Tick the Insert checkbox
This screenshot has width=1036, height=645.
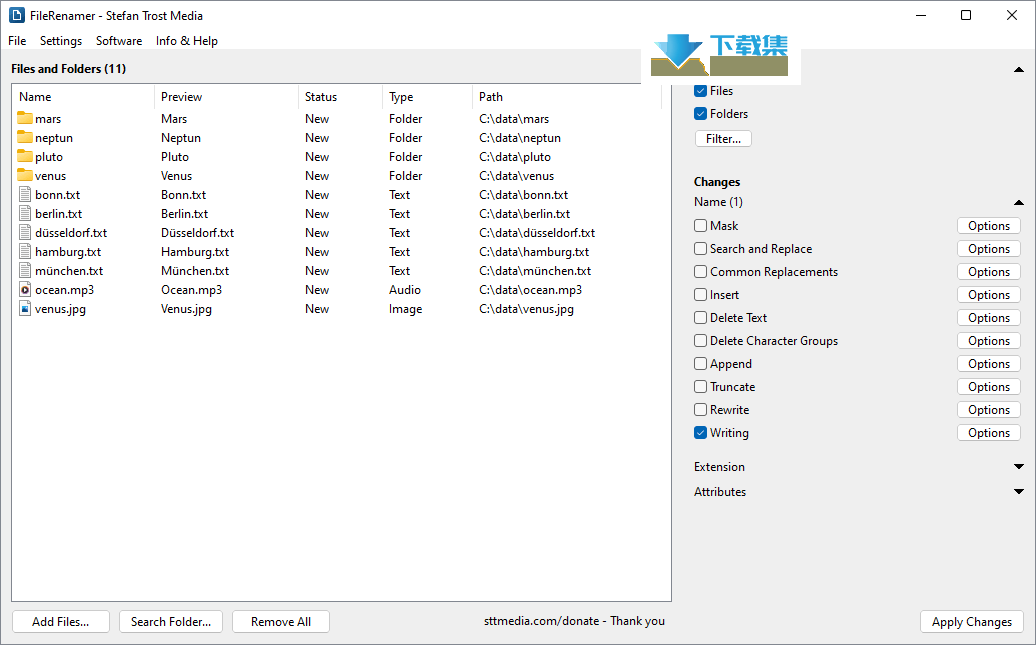[700, 295]
